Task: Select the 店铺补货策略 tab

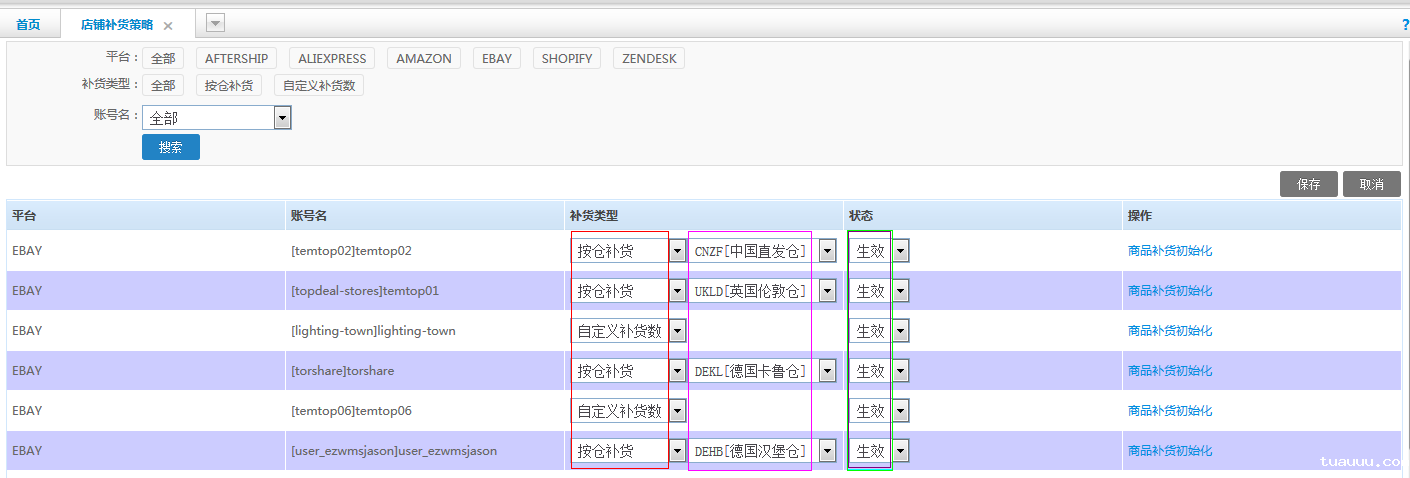Action: 117,25
